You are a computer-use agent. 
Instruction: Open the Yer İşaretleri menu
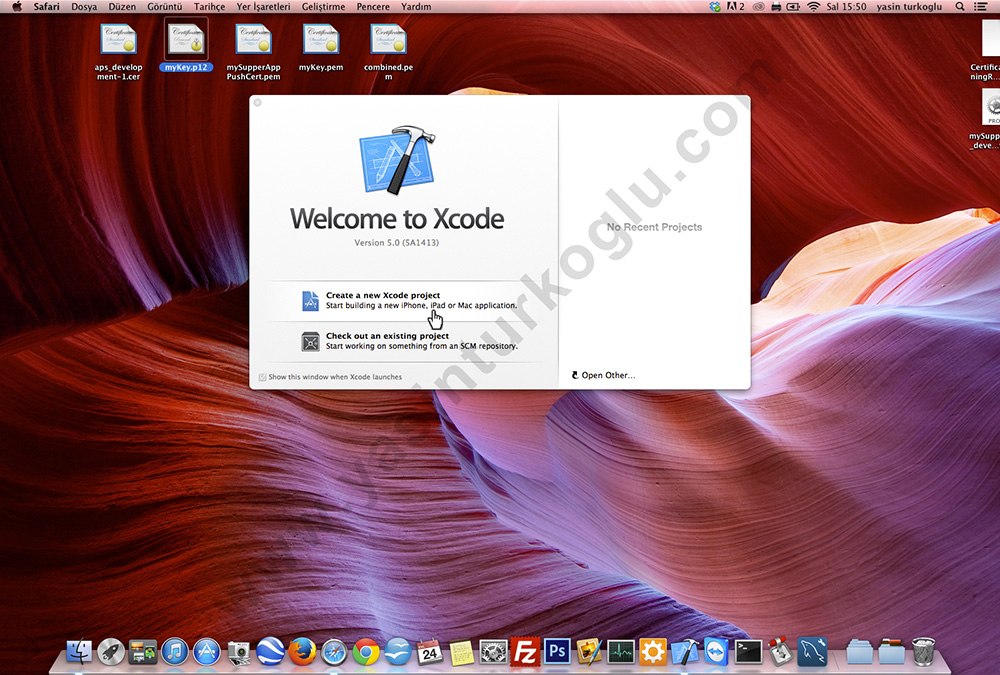point(263,6)
